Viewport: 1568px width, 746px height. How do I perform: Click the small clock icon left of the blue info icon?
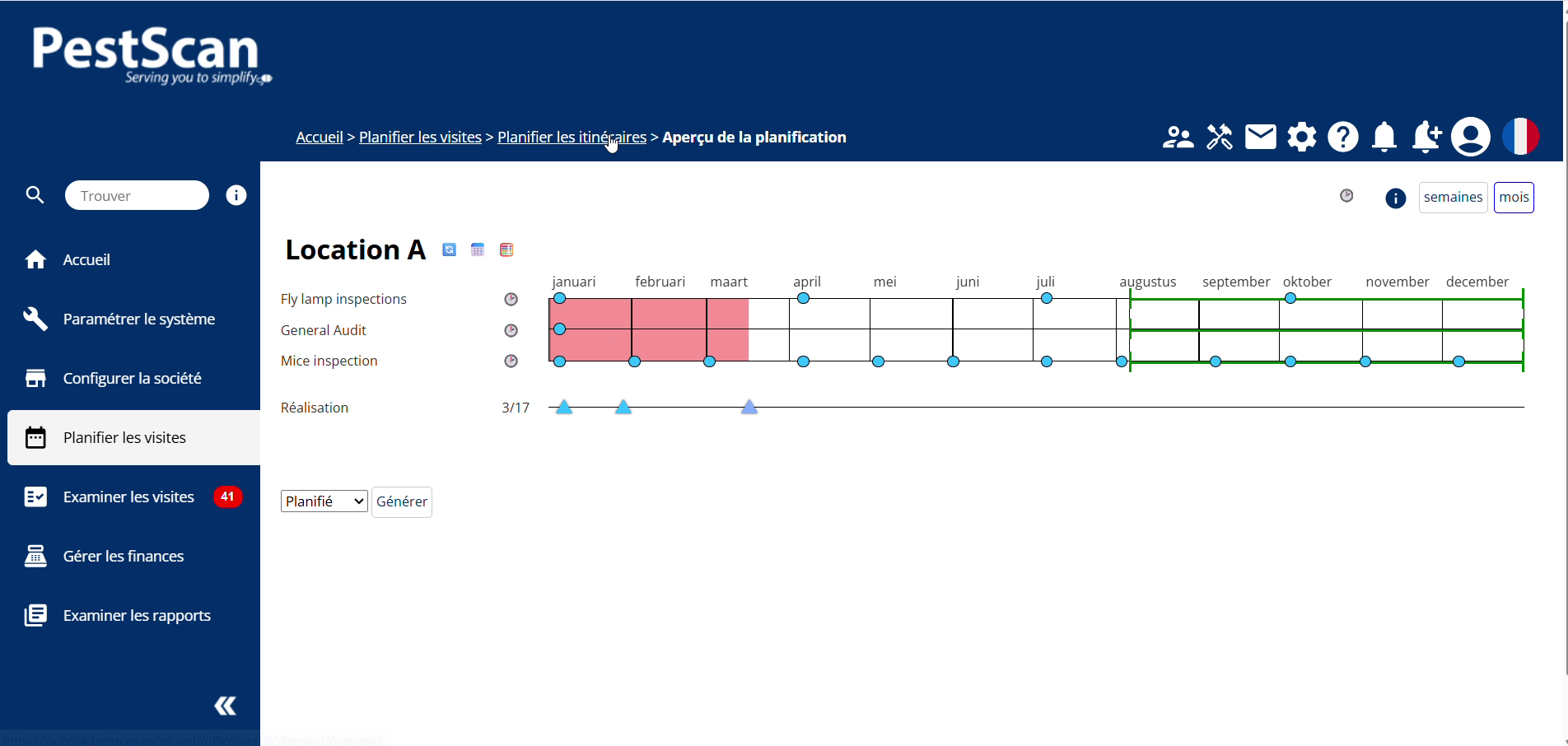[1346, 195]
